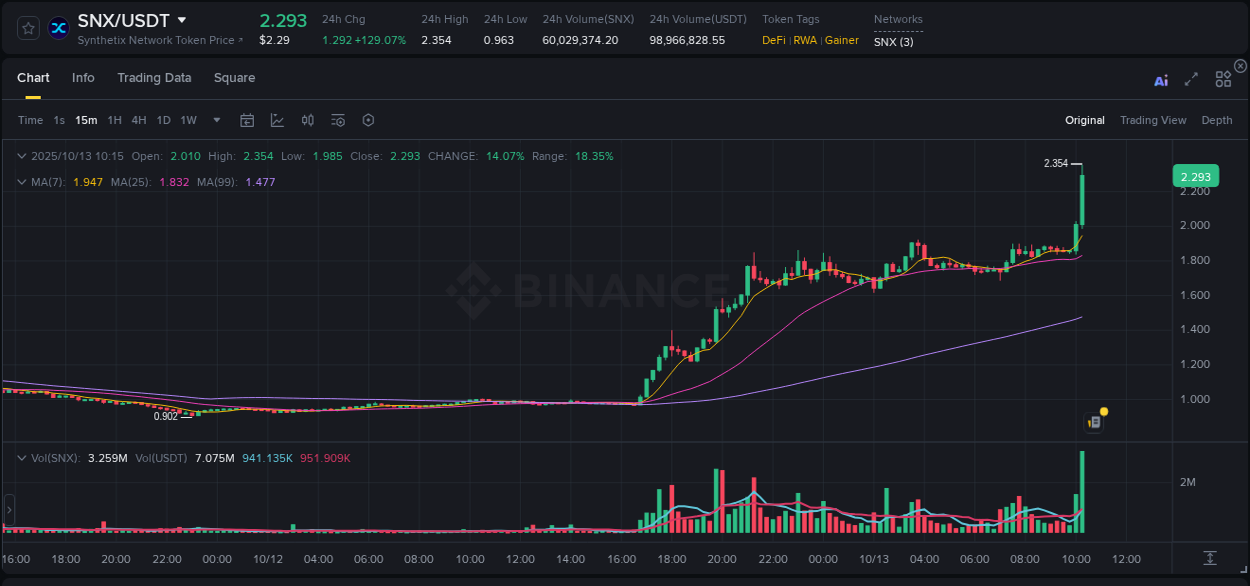Open the Ai assistant on the chart toolbar
This screenshot has height=586, width=1250.
click(1160, 80)
